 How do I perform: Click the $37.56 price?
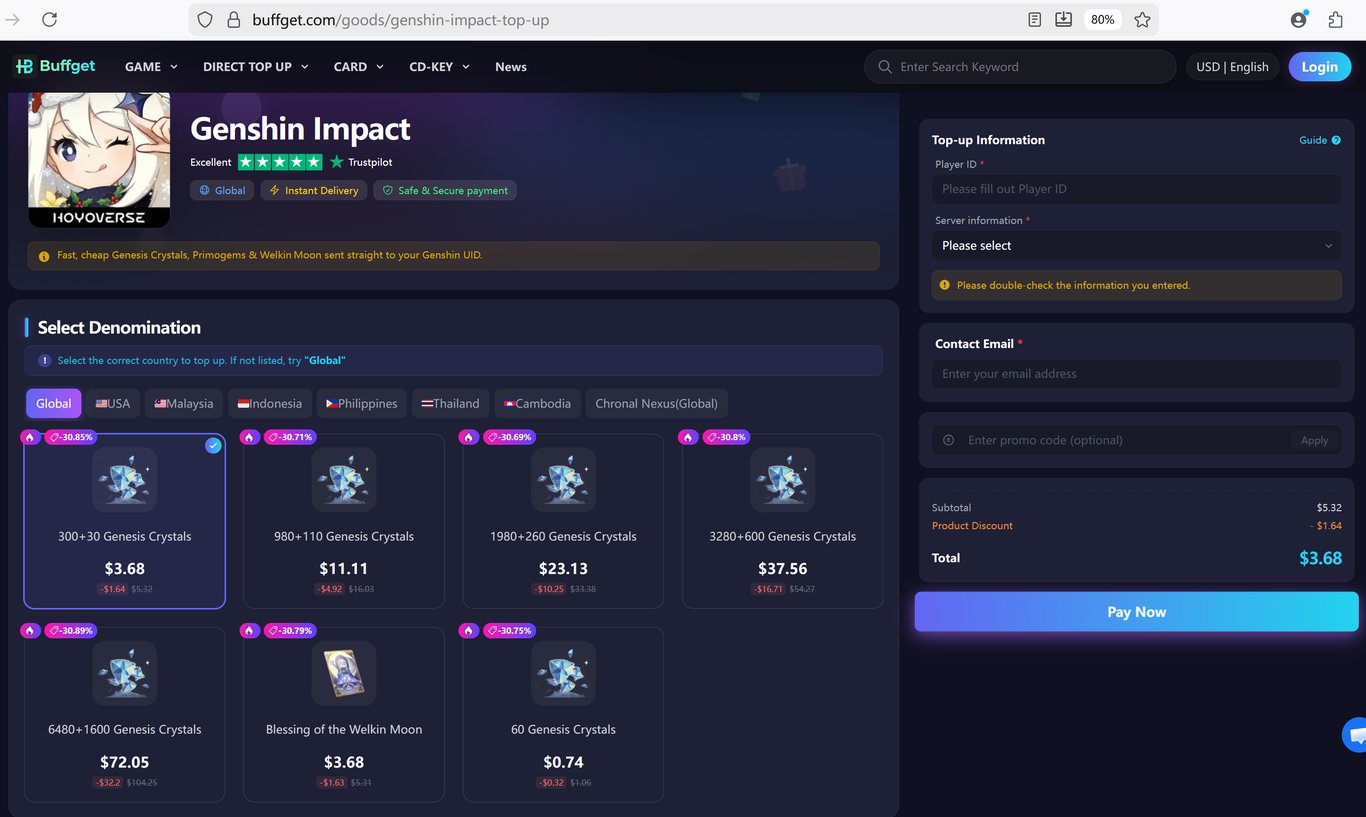pos(782,569)
